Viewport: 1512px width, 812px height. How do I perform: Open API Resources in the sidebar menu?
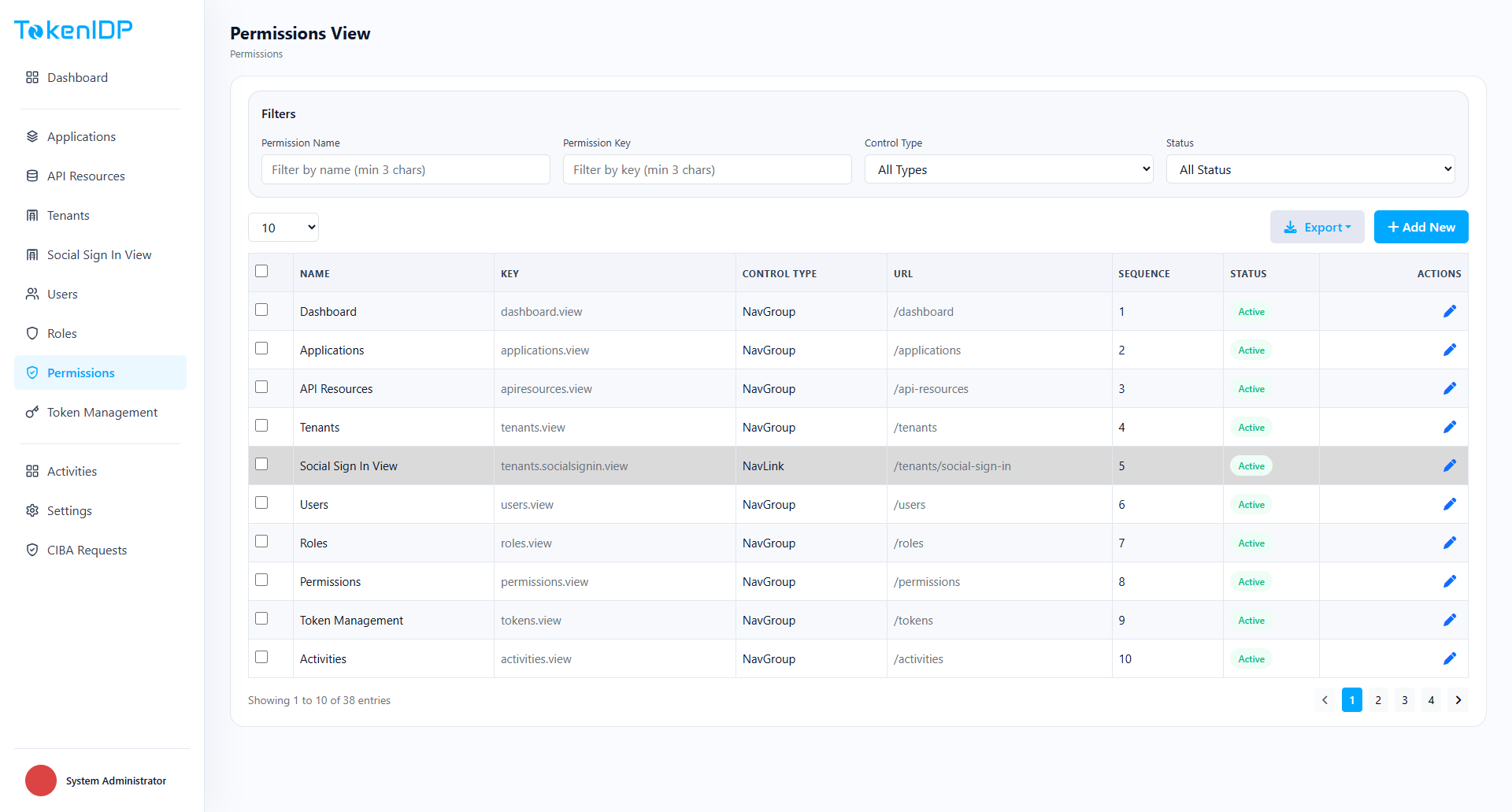point(100,176)
